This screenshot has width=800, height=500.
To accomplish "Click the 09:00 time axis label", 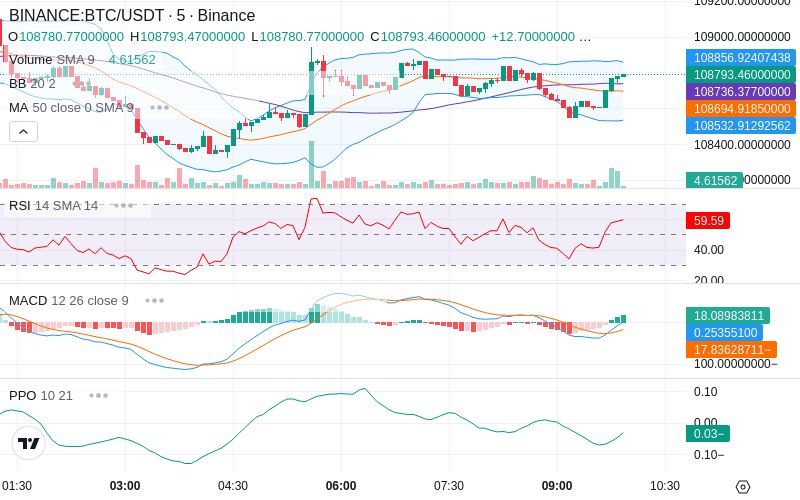I will coord(557,486).
